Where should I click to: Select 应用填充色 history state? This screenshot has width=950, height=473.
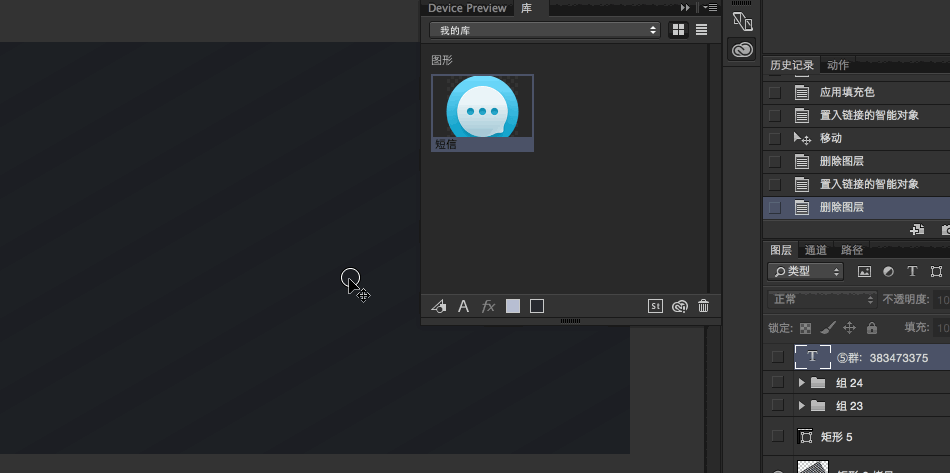(x=847, y=92)
